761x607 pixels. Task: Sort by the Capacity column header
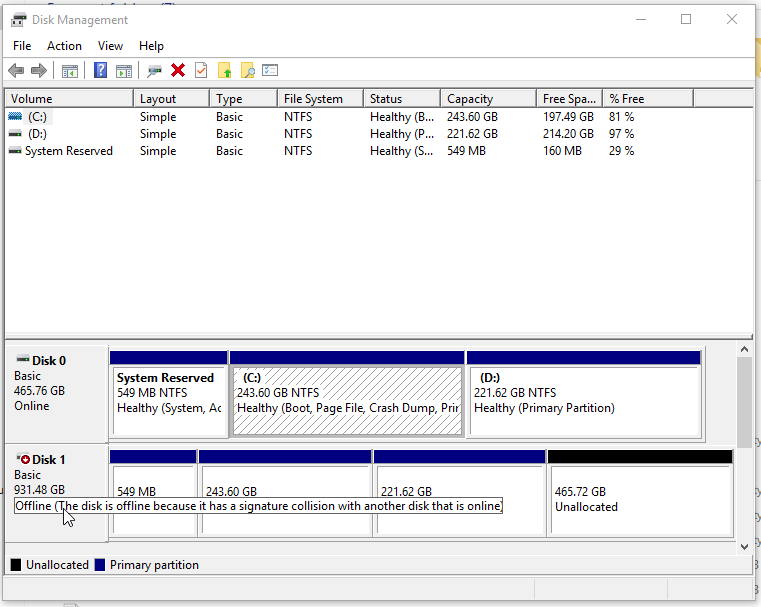pyautogui.click(x=470, y=99)
